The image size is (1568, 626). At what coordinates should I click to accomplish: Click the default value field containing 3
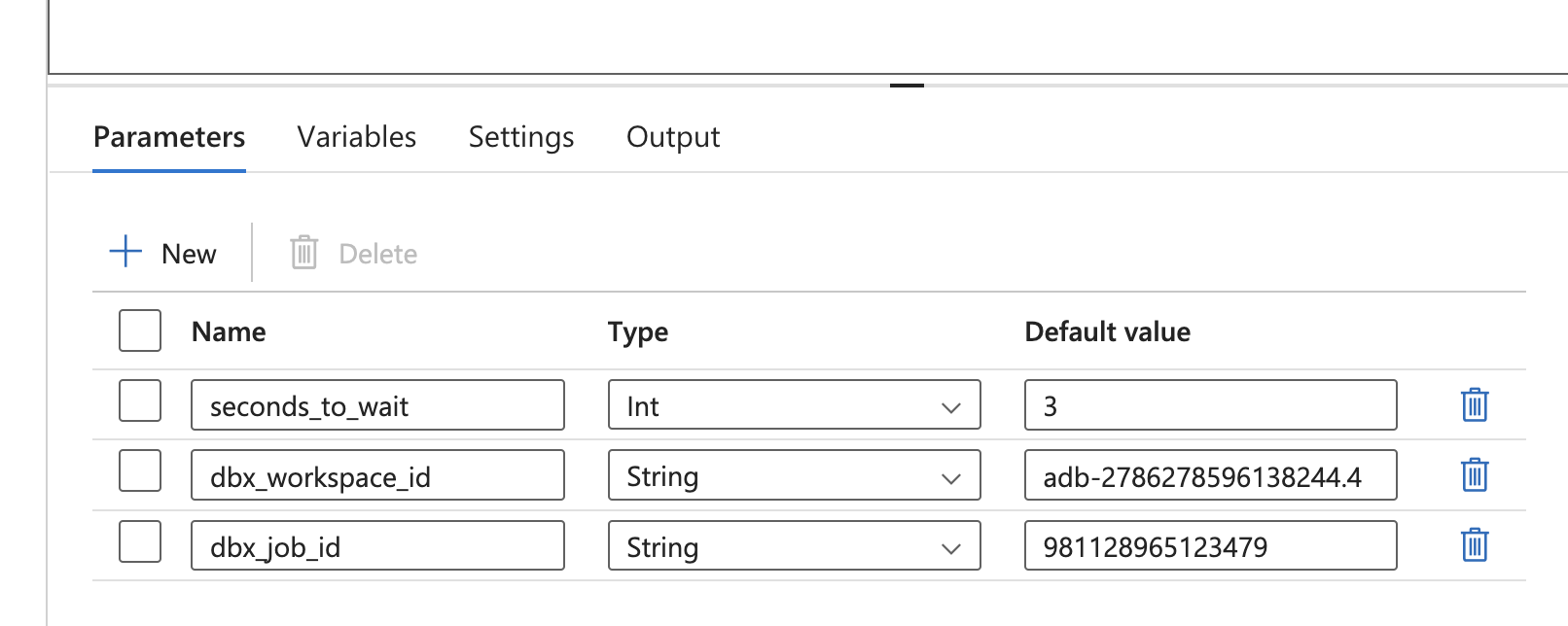pyautogui.click(x=1209, y=405)
